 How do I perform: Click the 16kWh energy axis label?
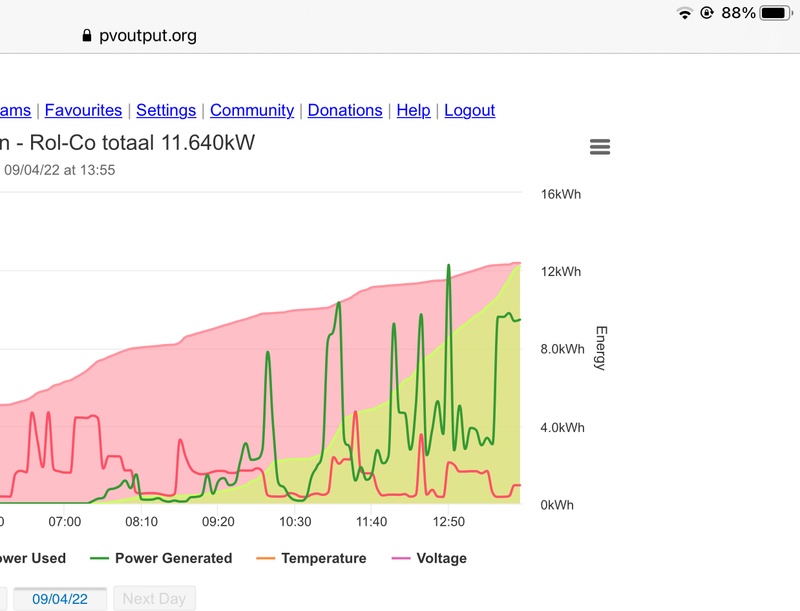(x=560, y=194)
